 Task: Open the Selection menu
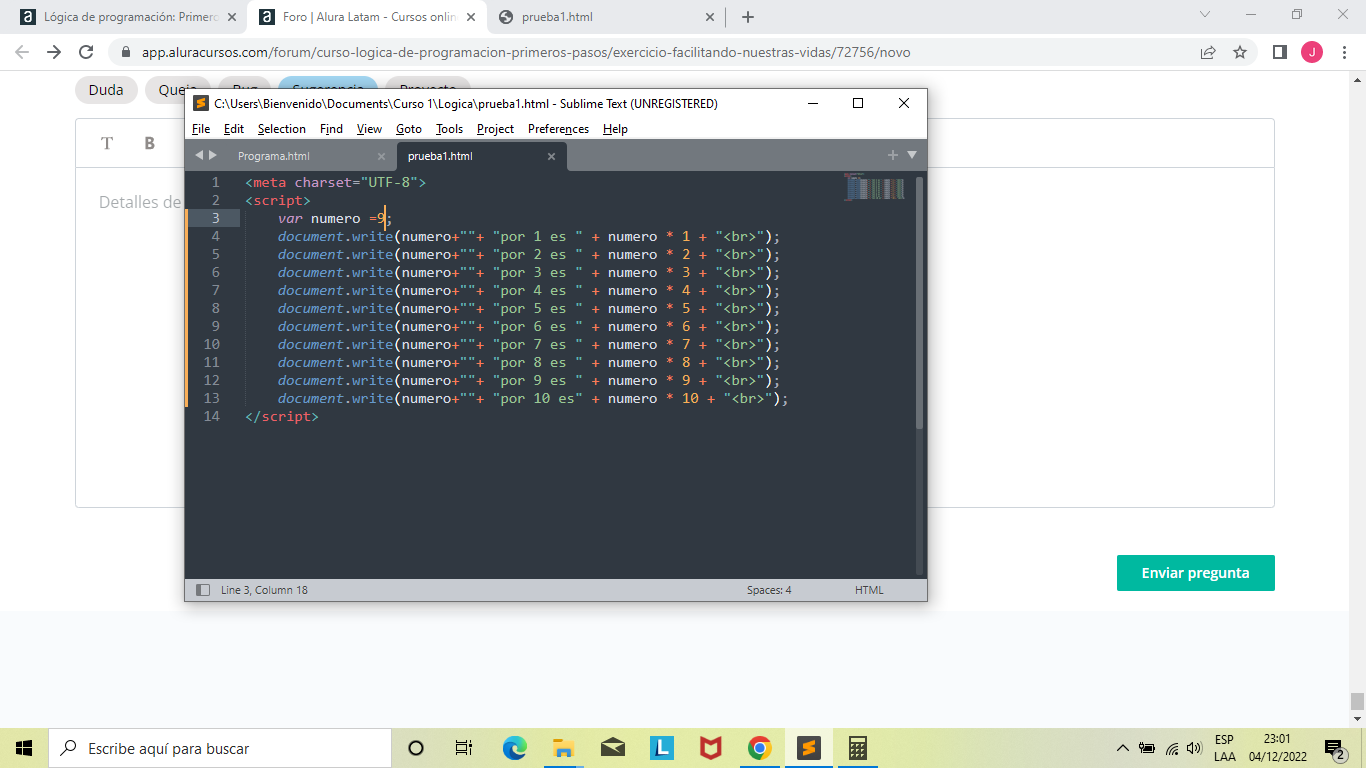point(282,129)
